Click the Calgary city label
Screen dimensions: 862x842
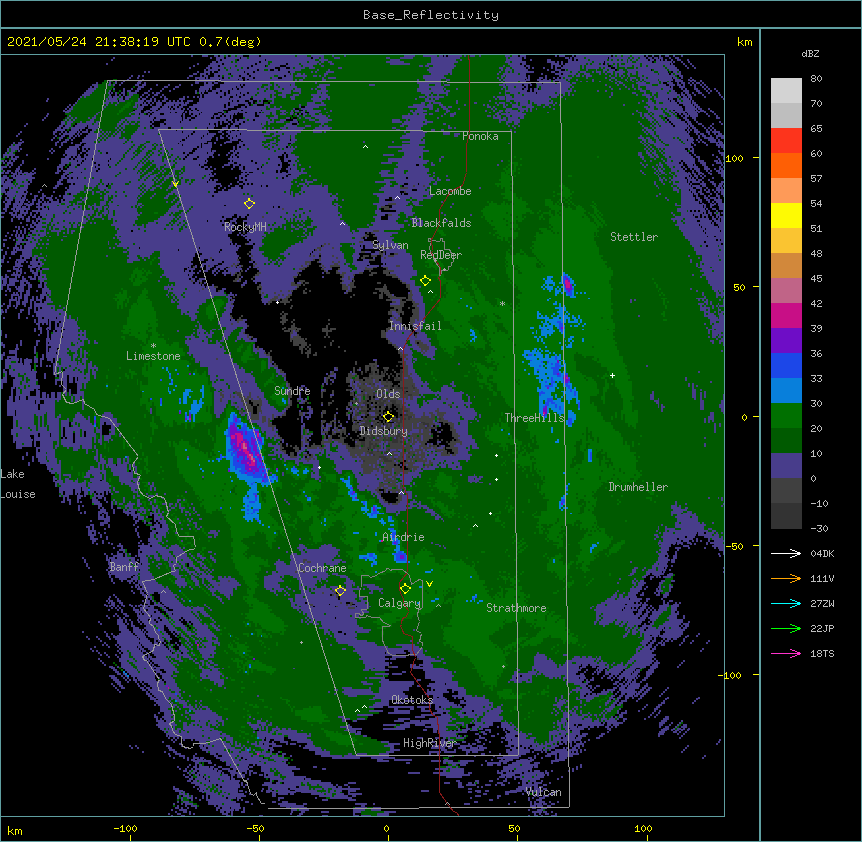(399, 603)
